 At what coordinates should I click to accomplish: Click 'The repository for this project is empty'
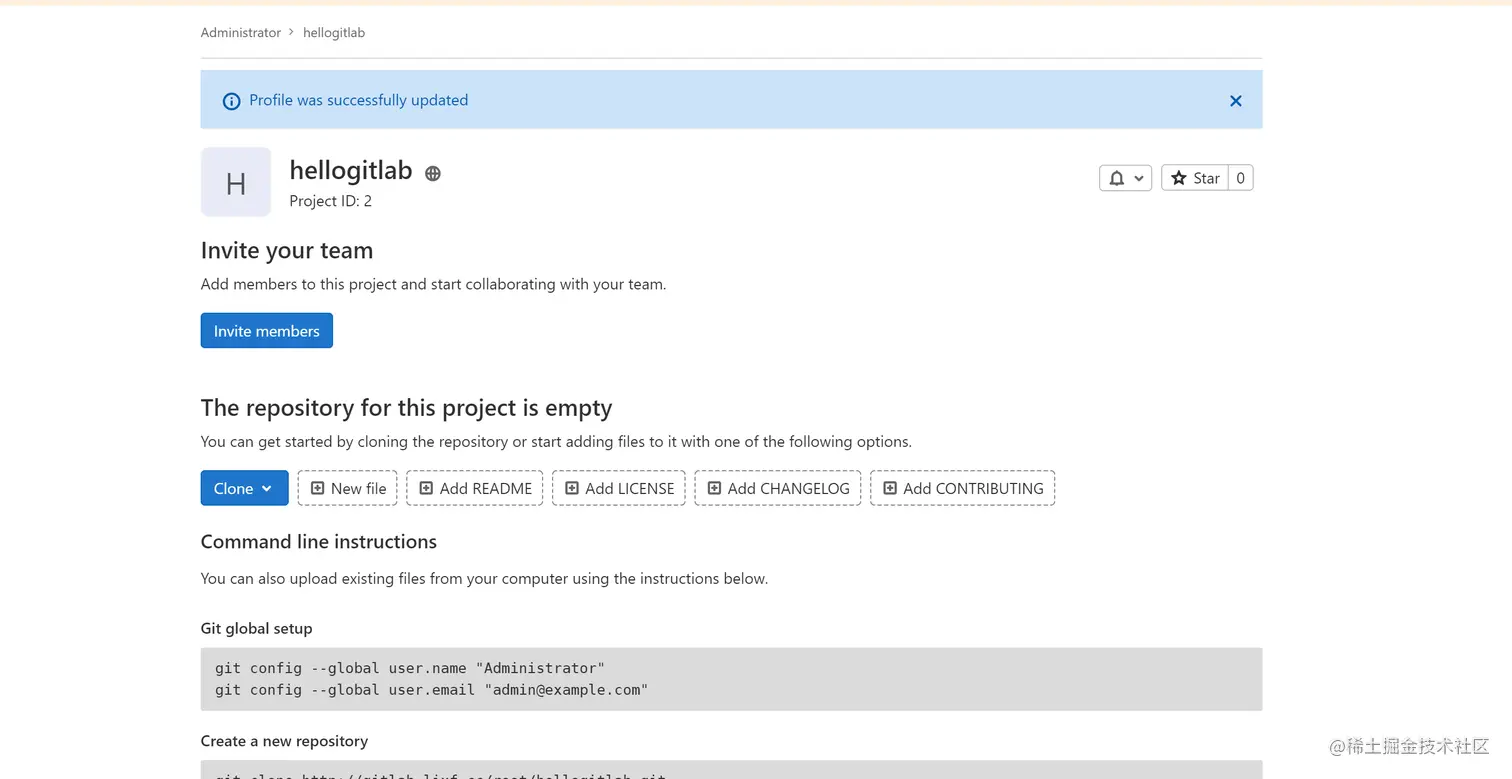pos(407,408)
